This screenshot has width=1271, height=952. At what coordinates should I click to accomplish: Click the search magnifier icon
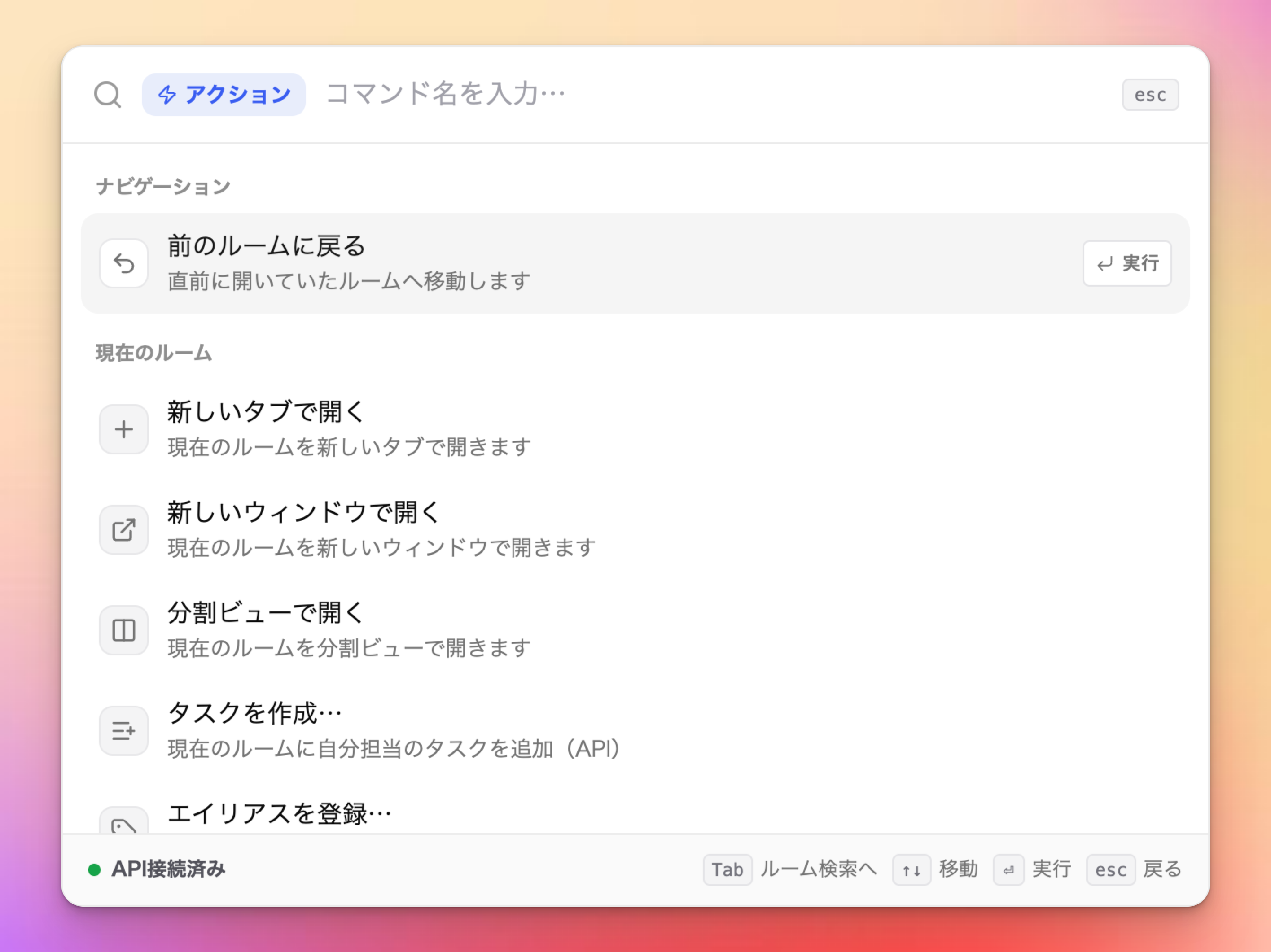click(107, 94)
